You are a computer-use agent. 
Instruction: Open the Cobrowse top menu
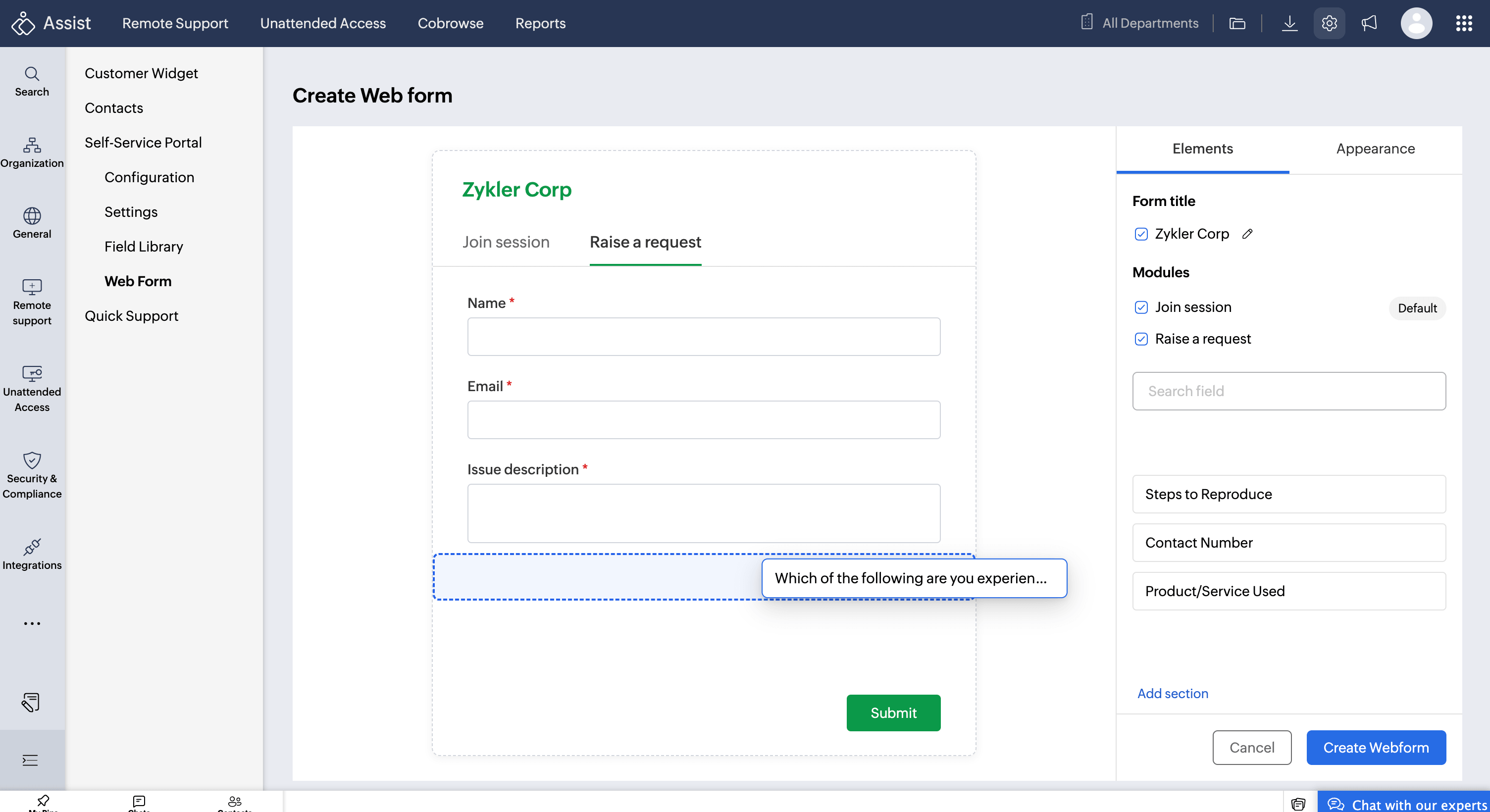coord(451,23)
